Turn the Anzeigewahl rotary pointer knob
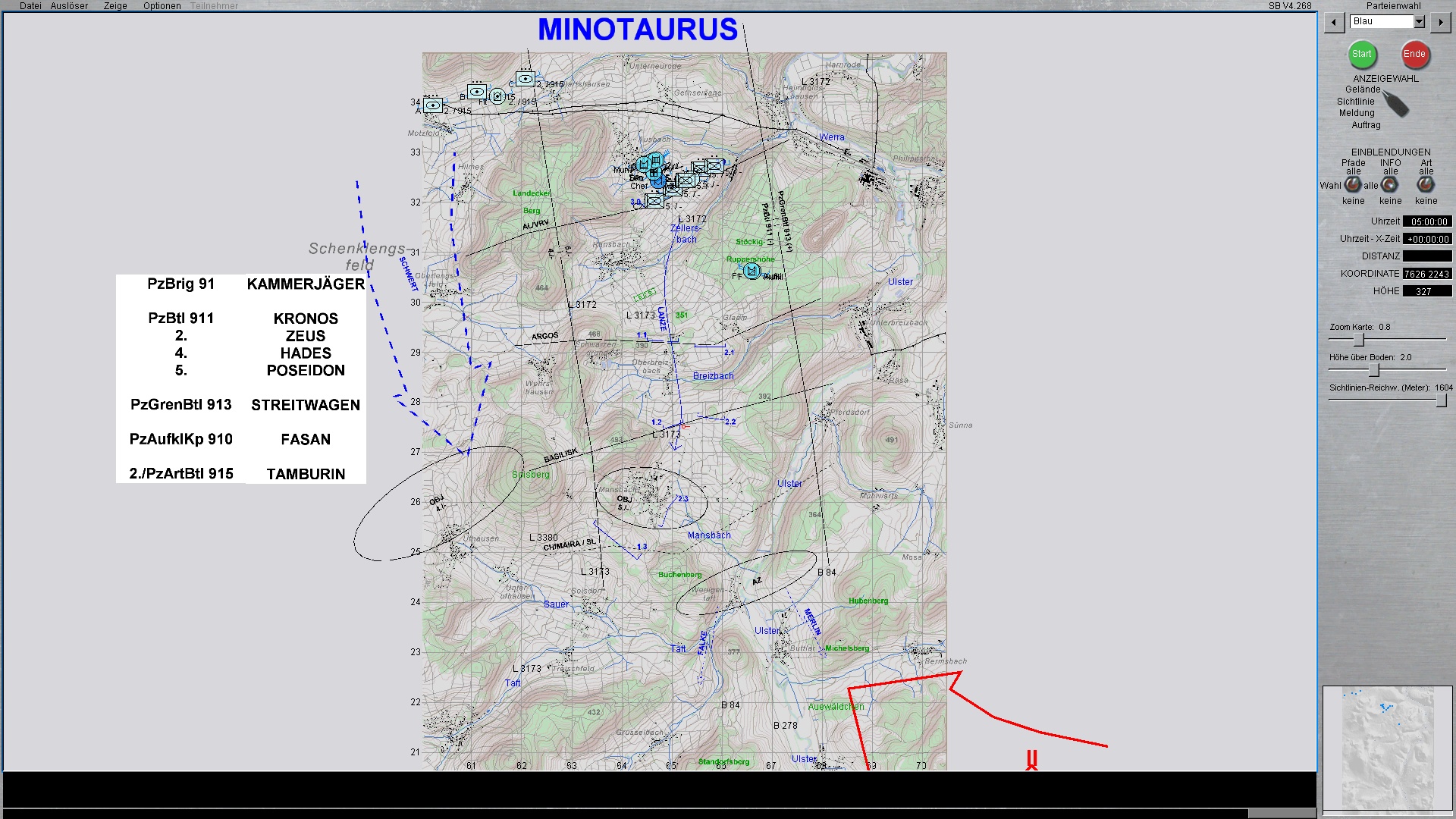Viewport: 1456px width, 819px height. (x=1395, y=104)
